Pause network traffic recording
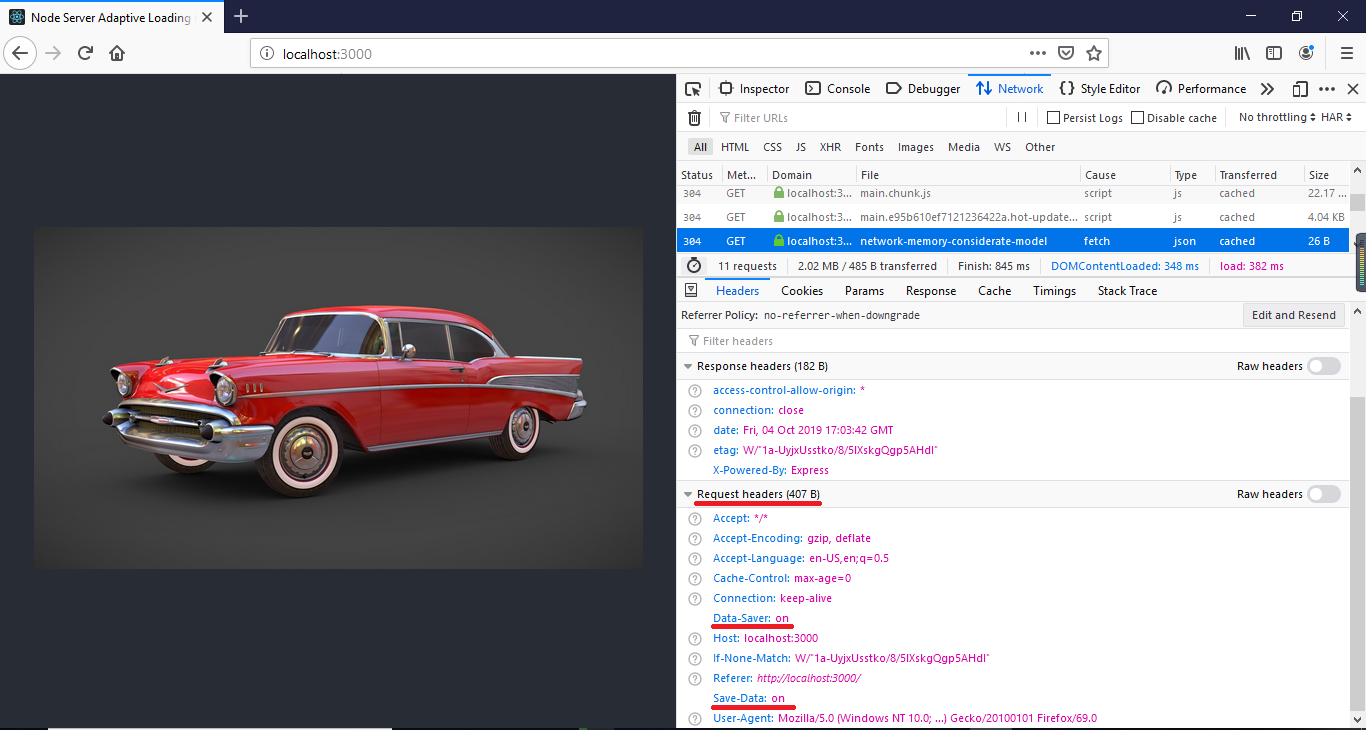 coord(1021,117)
